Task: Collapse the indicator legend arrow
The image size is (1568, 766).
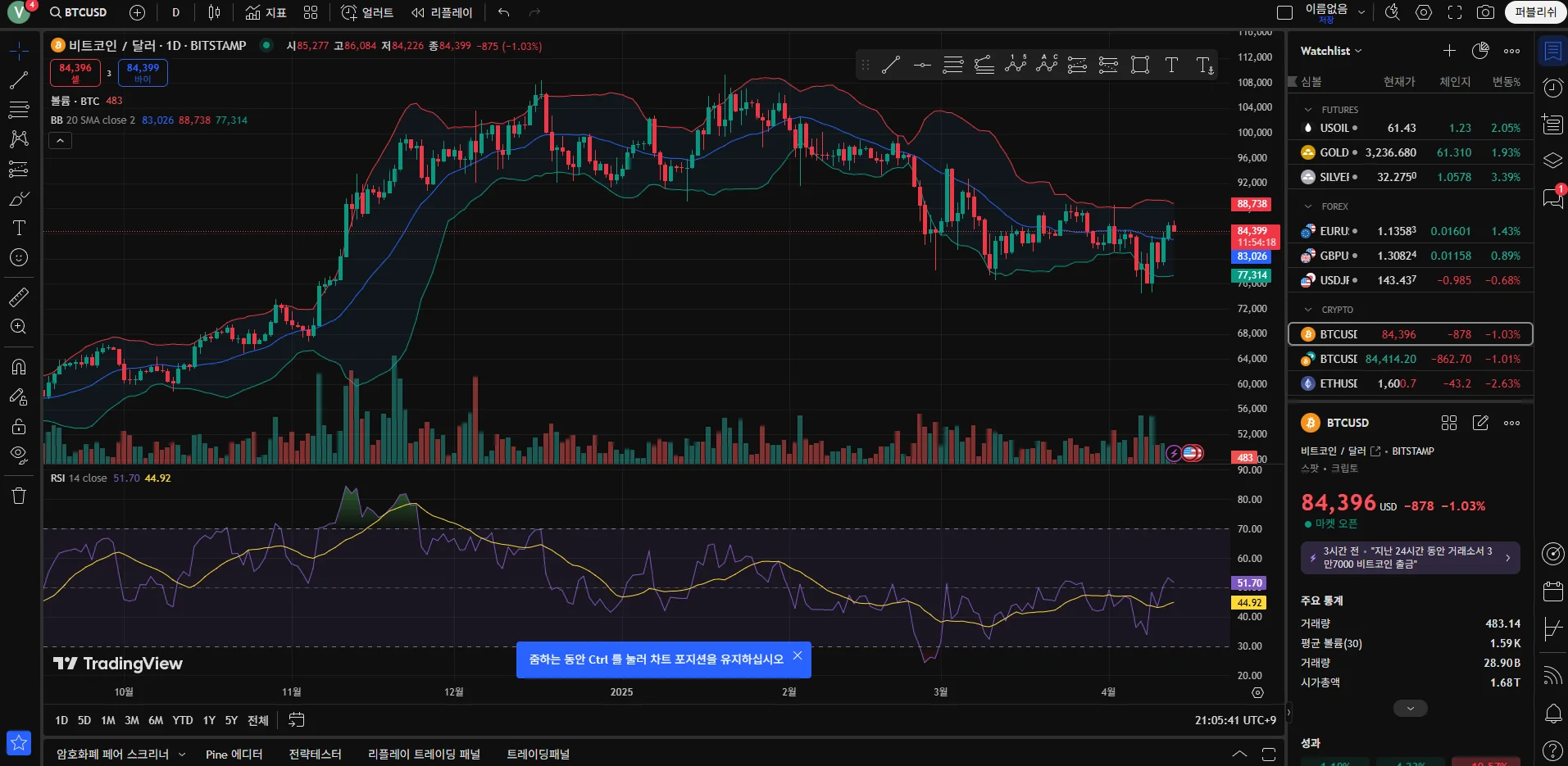Action: point(61,141)
